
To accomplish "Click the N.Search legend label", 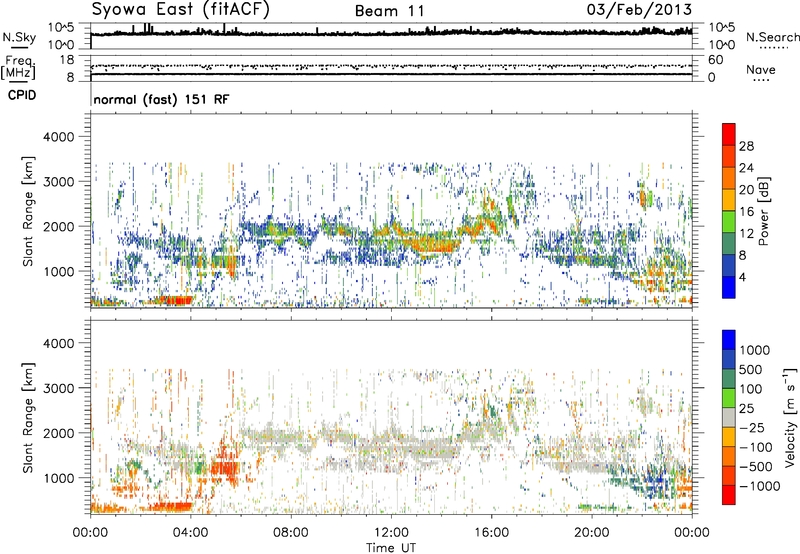I will [x=772, y=37].
